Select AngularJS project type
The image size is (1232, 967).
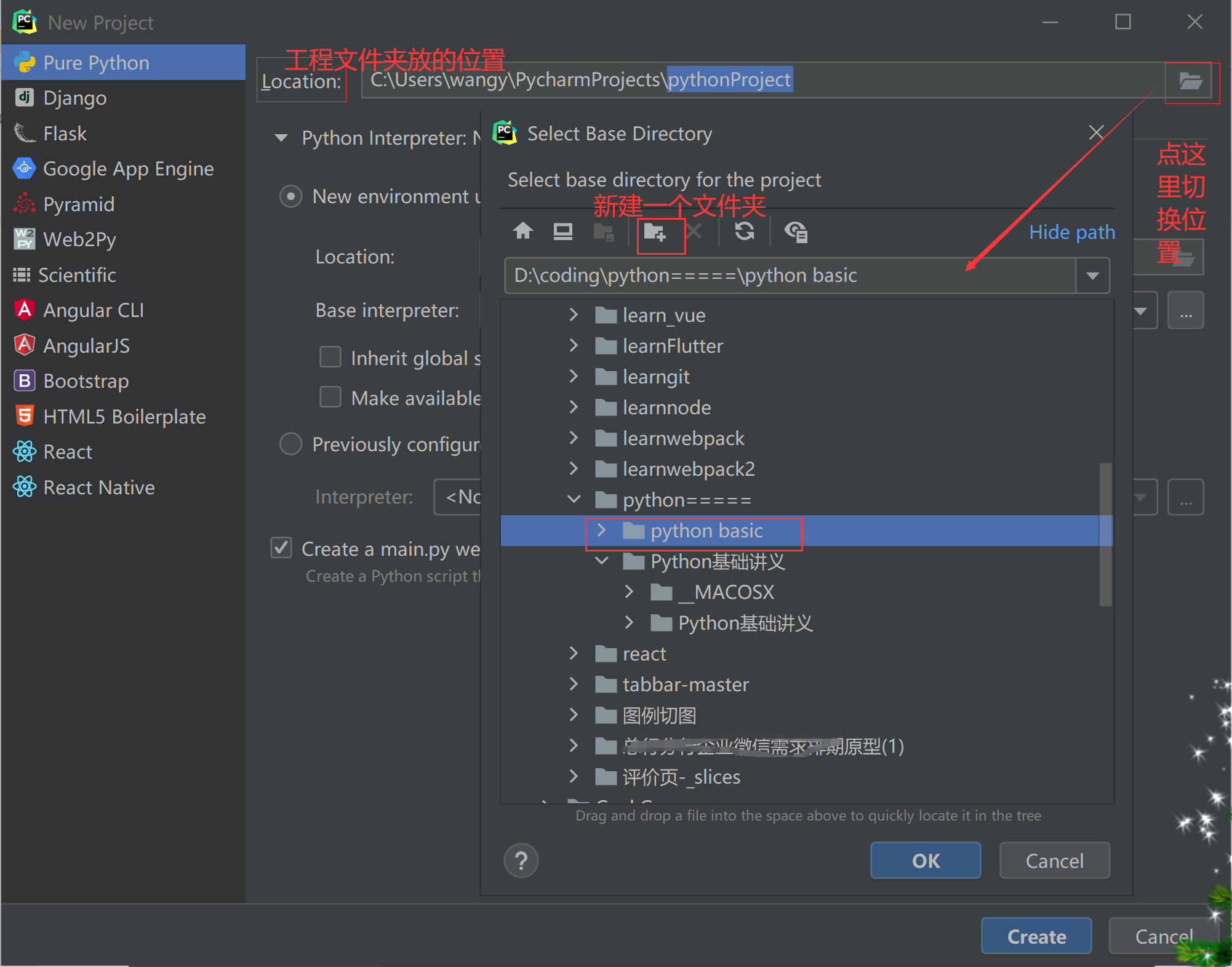coord(123,345)
